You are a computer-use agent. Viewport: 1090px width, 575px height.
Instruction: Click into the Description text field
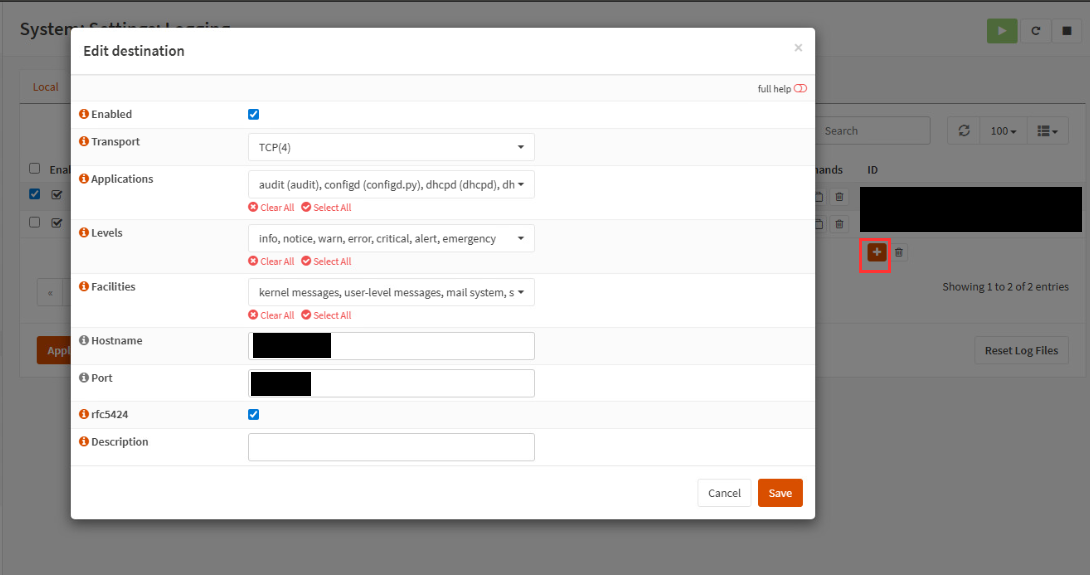point(391,447)
